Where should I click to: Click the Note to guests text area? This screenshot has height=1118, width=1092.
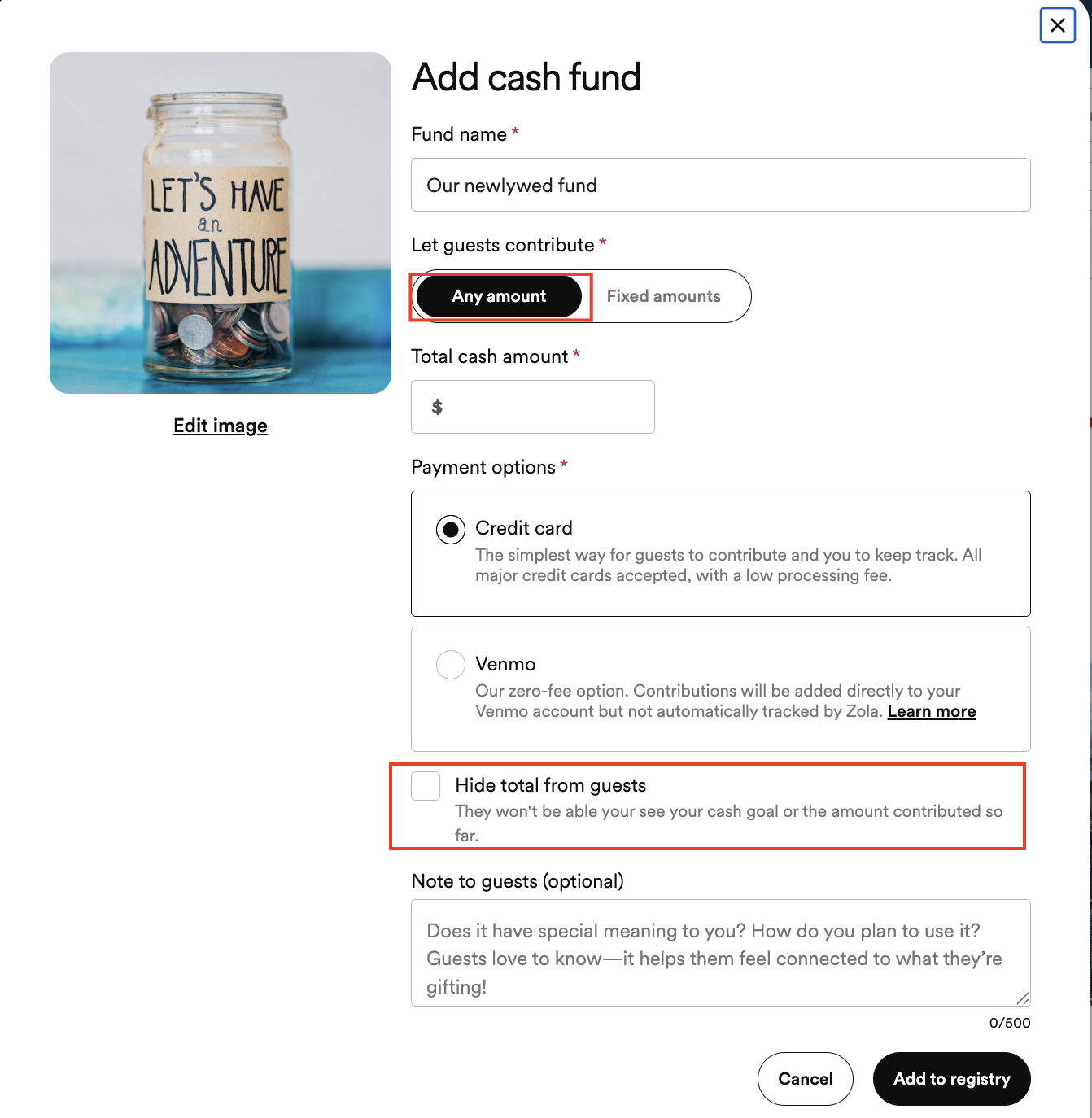(721, 953)
